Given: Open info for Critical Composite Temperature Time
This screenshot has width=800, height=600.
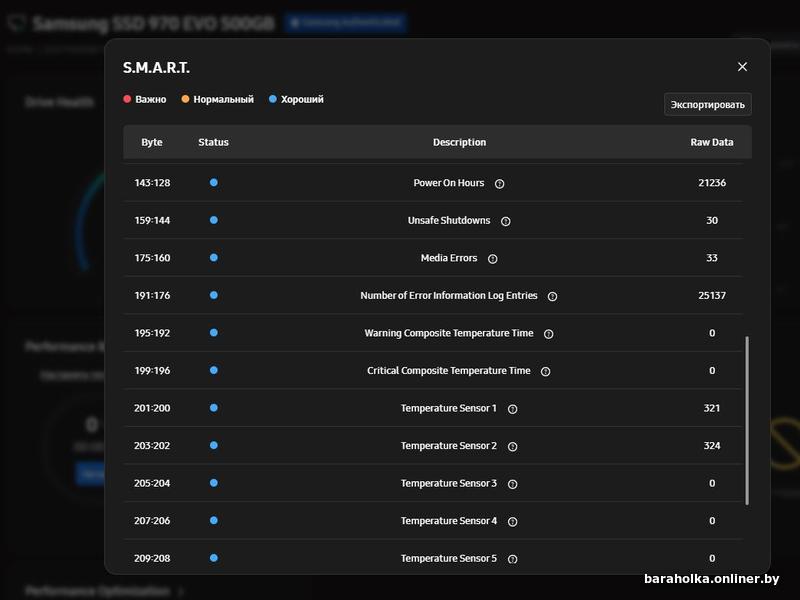Looking at the screenshot, I should click(x=545, y=371).
